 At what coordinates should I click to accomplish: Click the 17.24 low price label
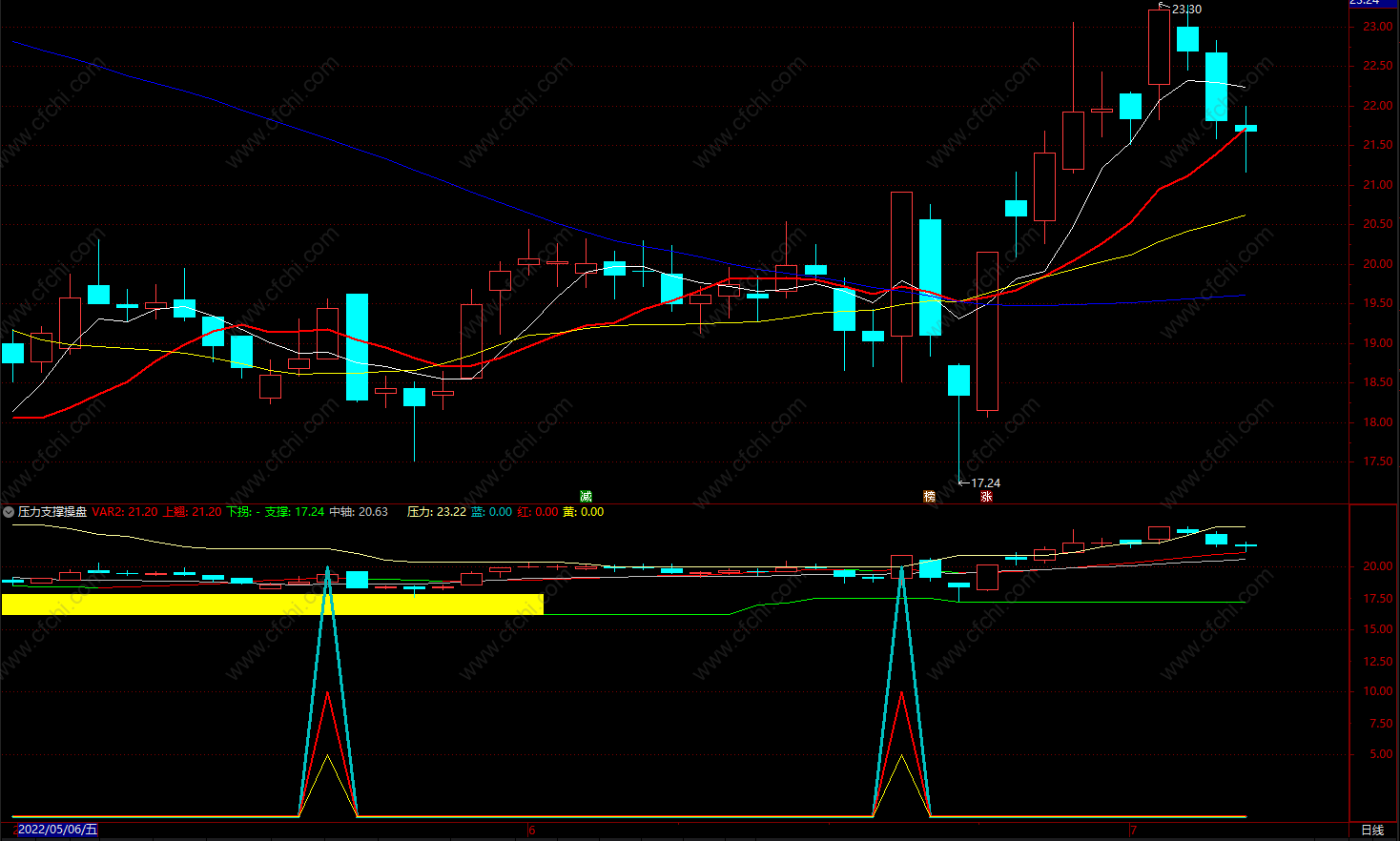coord(985,483)
